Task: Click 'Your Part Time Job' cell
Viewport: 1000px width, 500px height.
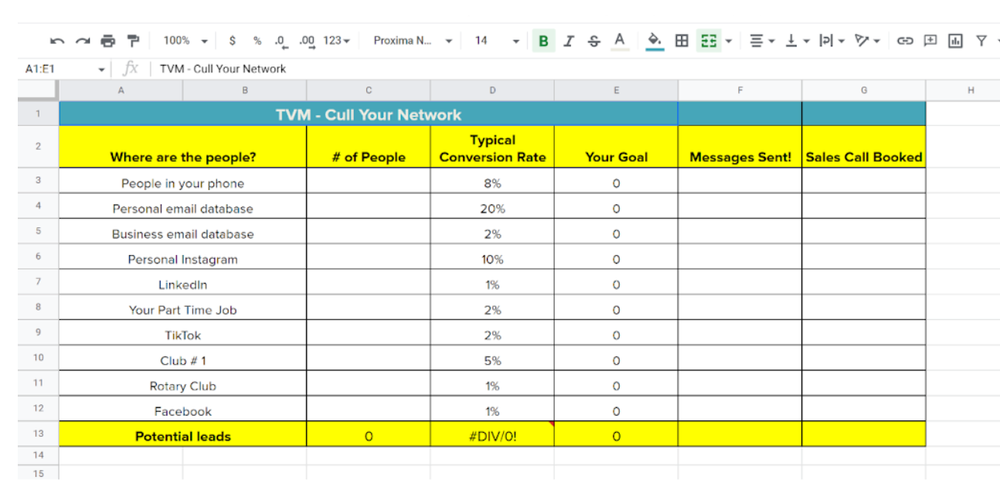Action: pyautogui.click(x=183, y=307)
